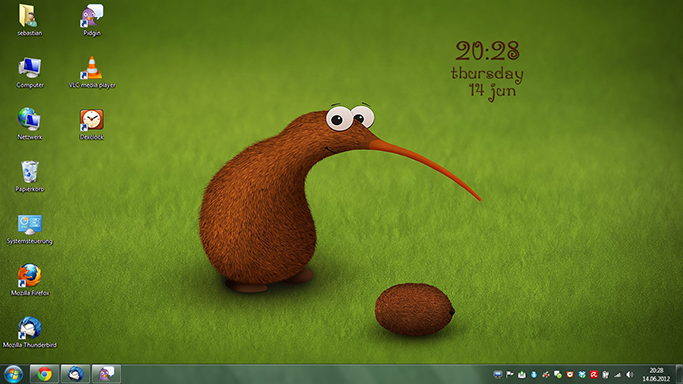This screenshot has height=384, width=683.
Task: Launch Google Chrome from the taskbar
Action: [44, 374]
